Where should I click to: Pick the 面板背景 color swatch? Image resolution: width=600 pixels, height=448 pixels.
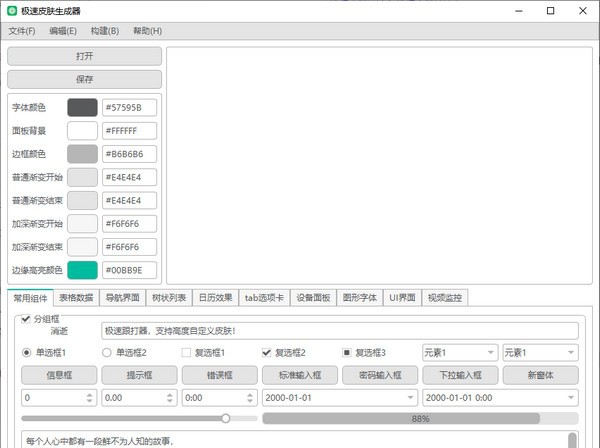click(83, 131)
